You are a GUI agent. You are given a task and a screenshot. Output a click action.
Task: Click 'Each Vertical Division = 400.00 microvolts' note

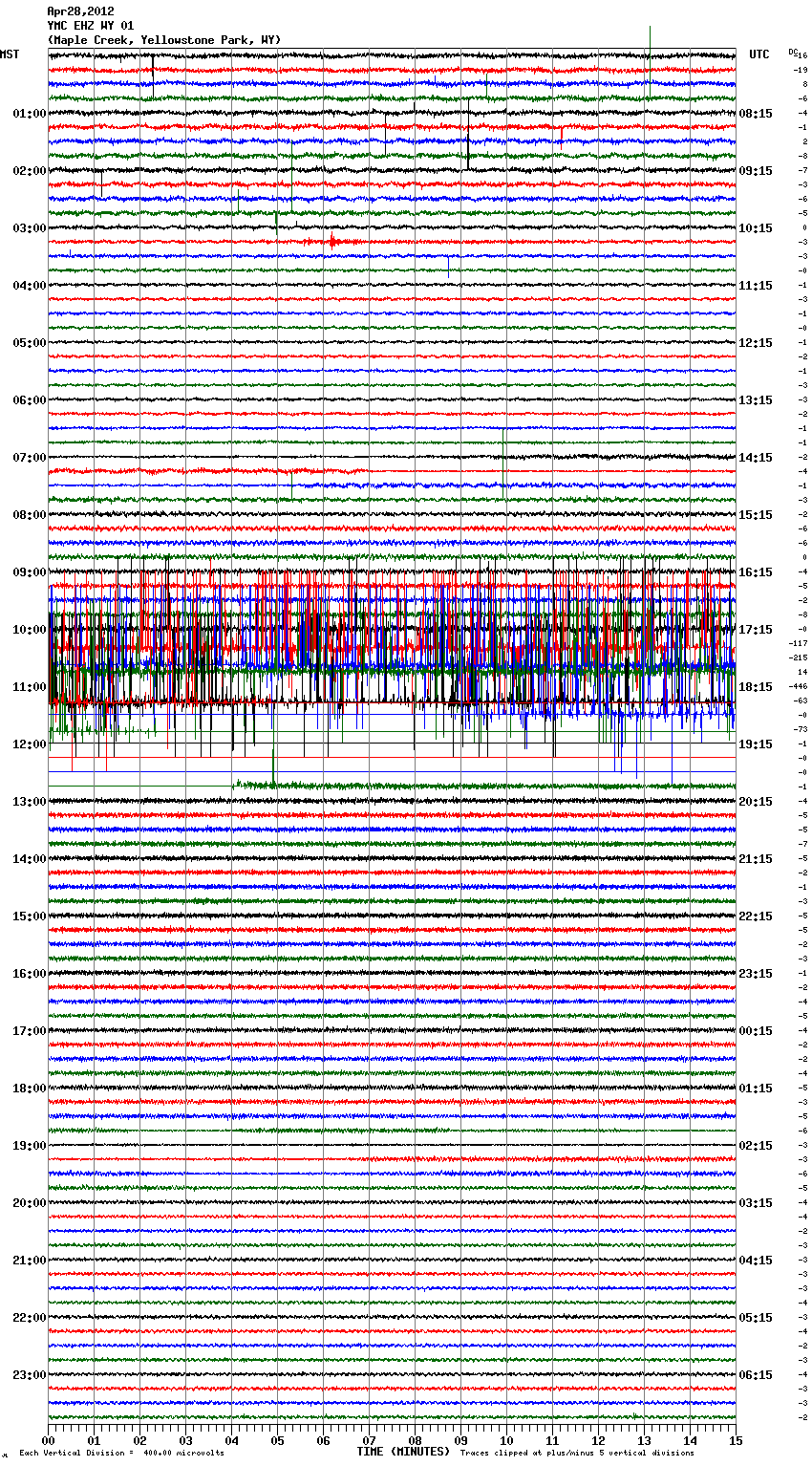point(121,1453)
